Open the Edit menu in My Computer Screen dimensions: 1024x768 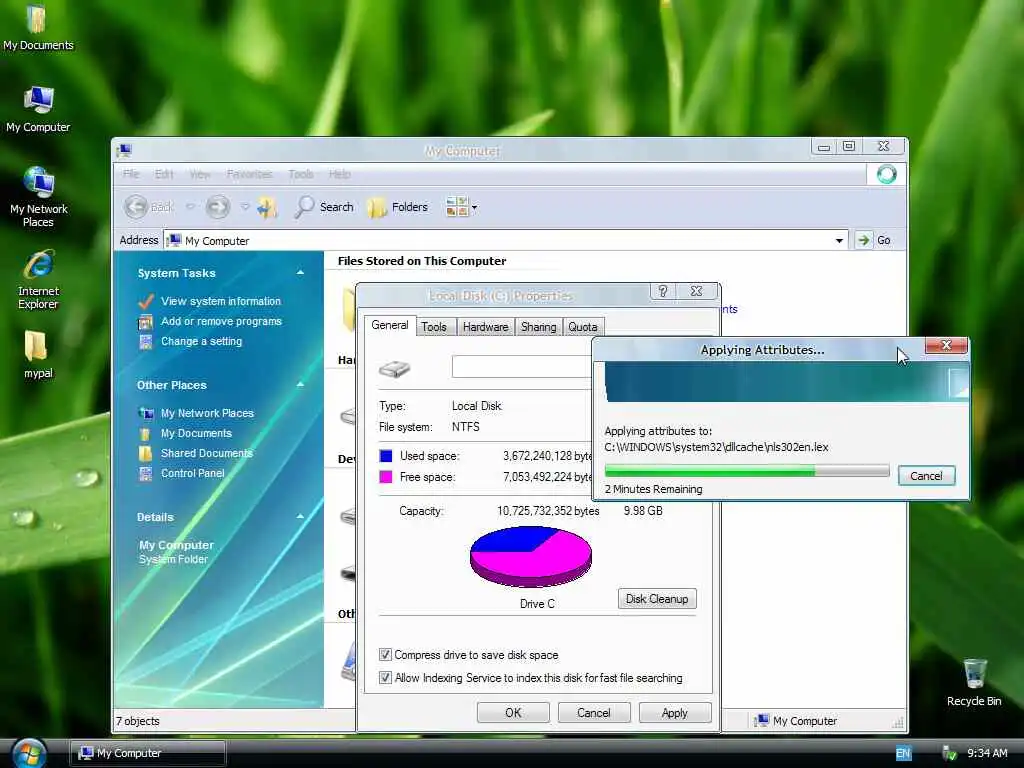click(164, 174)
